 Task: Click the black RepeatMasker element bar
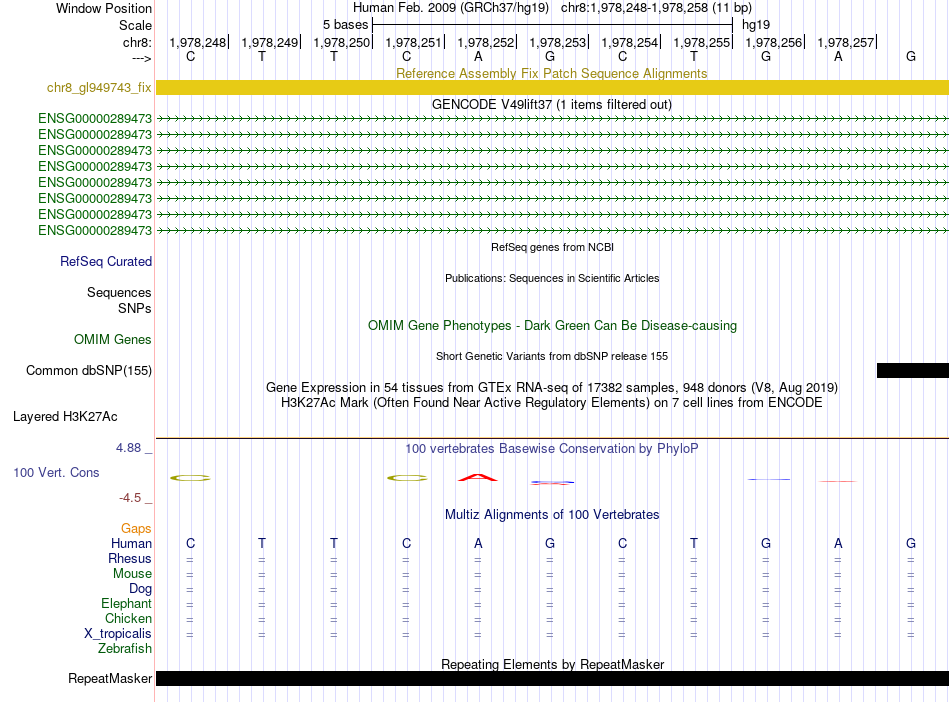552,678
